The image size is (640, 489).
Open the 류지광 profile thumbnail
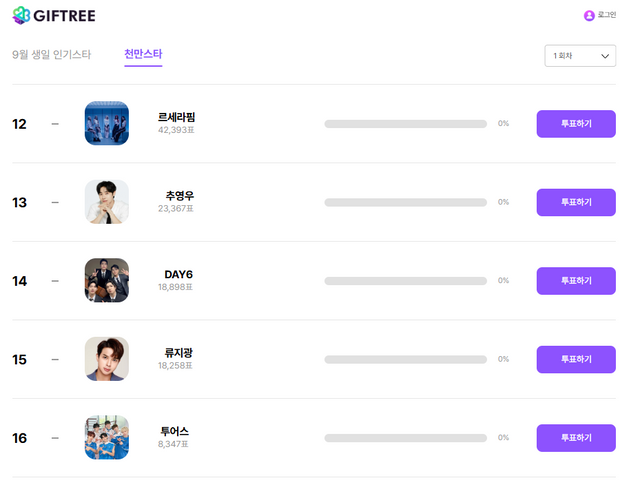[x=107, y=359]
